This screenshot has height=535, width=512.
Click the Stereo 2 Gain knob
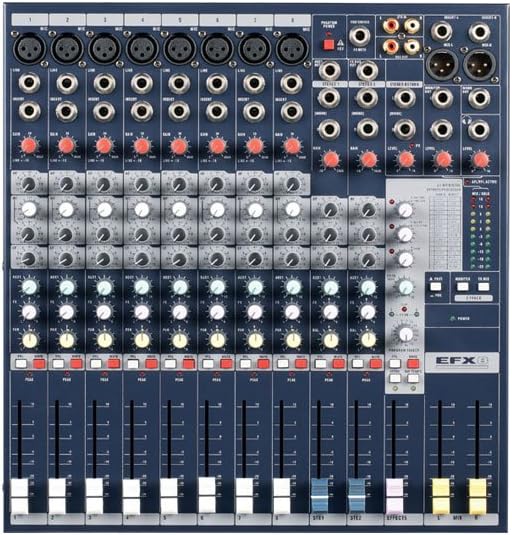[368, 159]
